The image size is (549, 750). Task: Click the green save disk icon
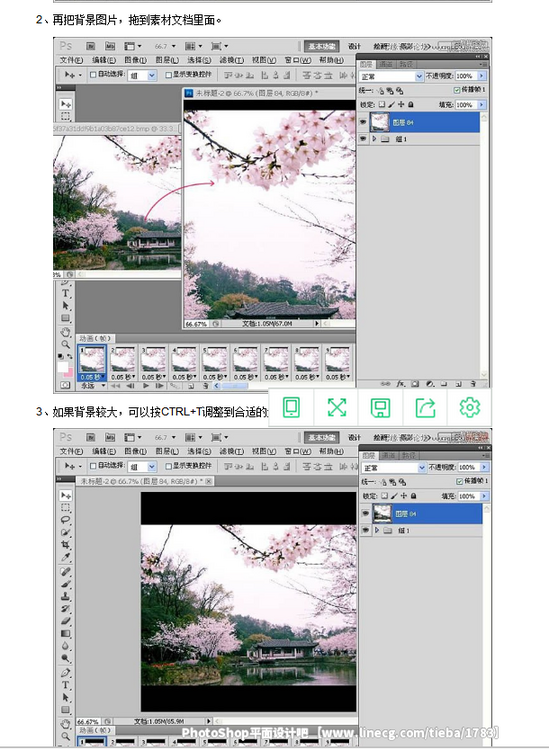(381, 408)
